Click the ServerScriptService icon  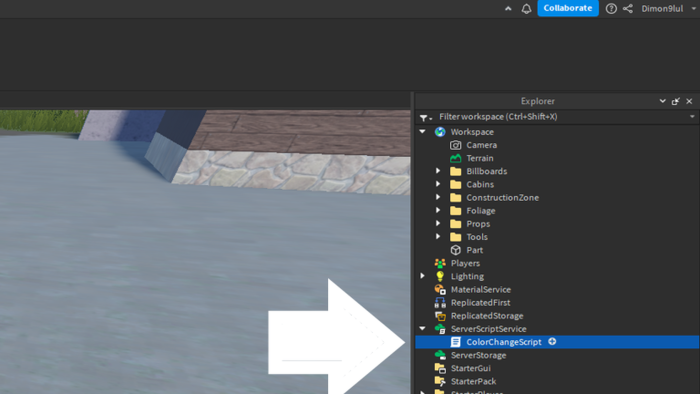pyautogui.click(x=440, y=329)
